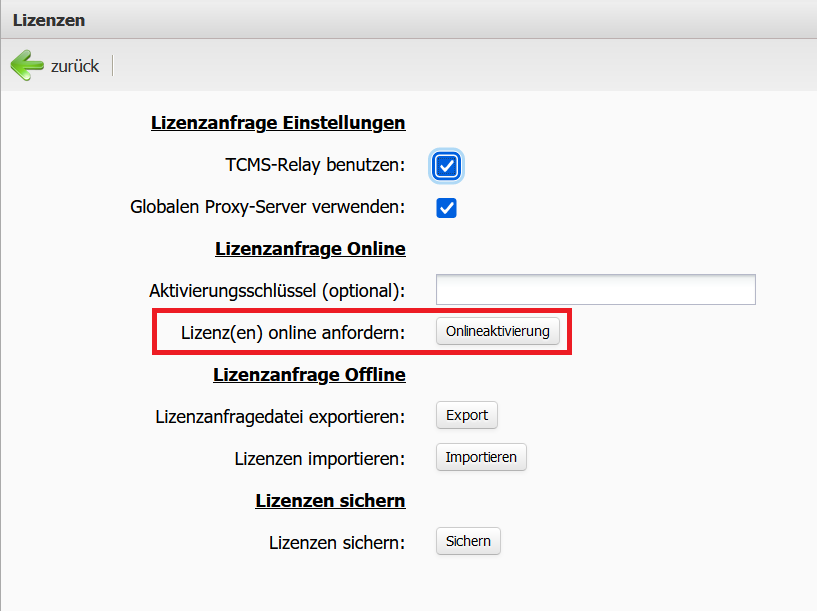This screenshot has height=611, width=817.
Task: Focus the Aktivierungsschlüssel input field
Action: (595, 290)
